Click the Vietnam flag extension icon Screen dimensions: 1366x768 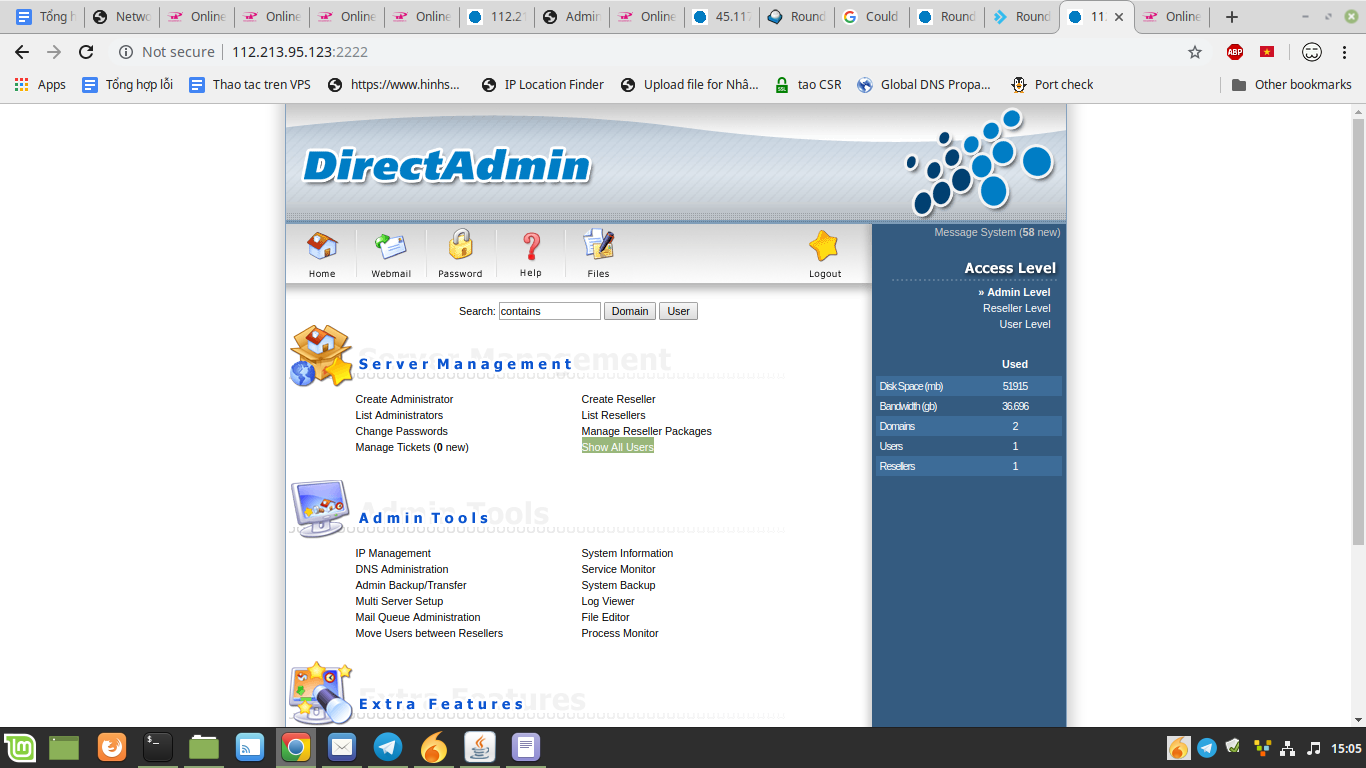click(x=1267, y=52)
